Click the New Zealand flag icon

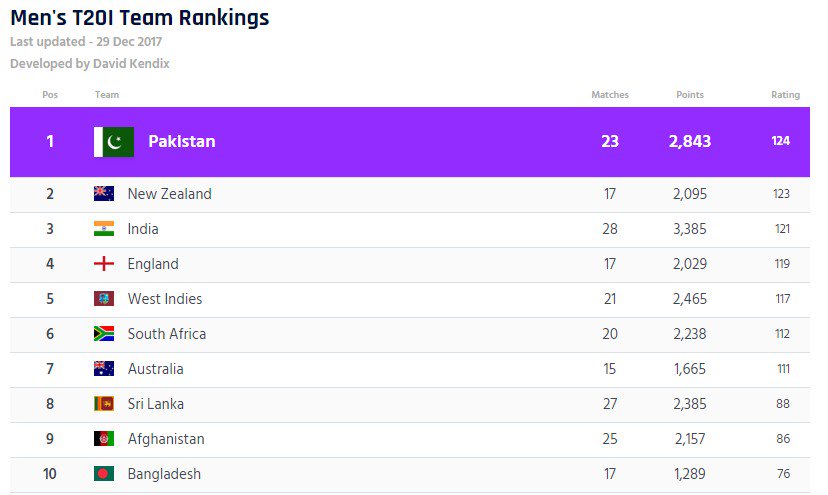[104, 194]
